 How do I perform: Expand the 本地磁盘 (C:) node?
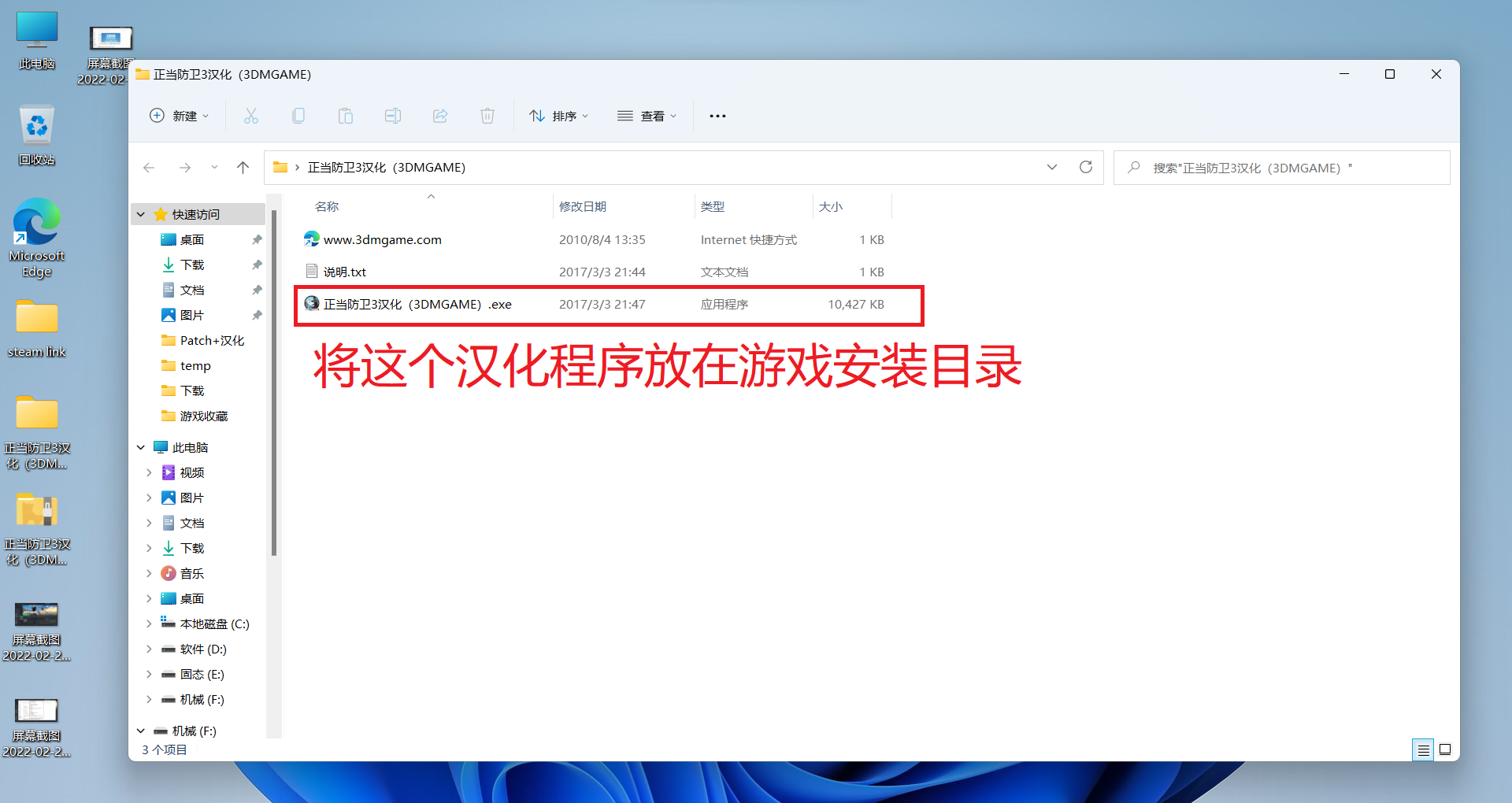click(149, 624)
